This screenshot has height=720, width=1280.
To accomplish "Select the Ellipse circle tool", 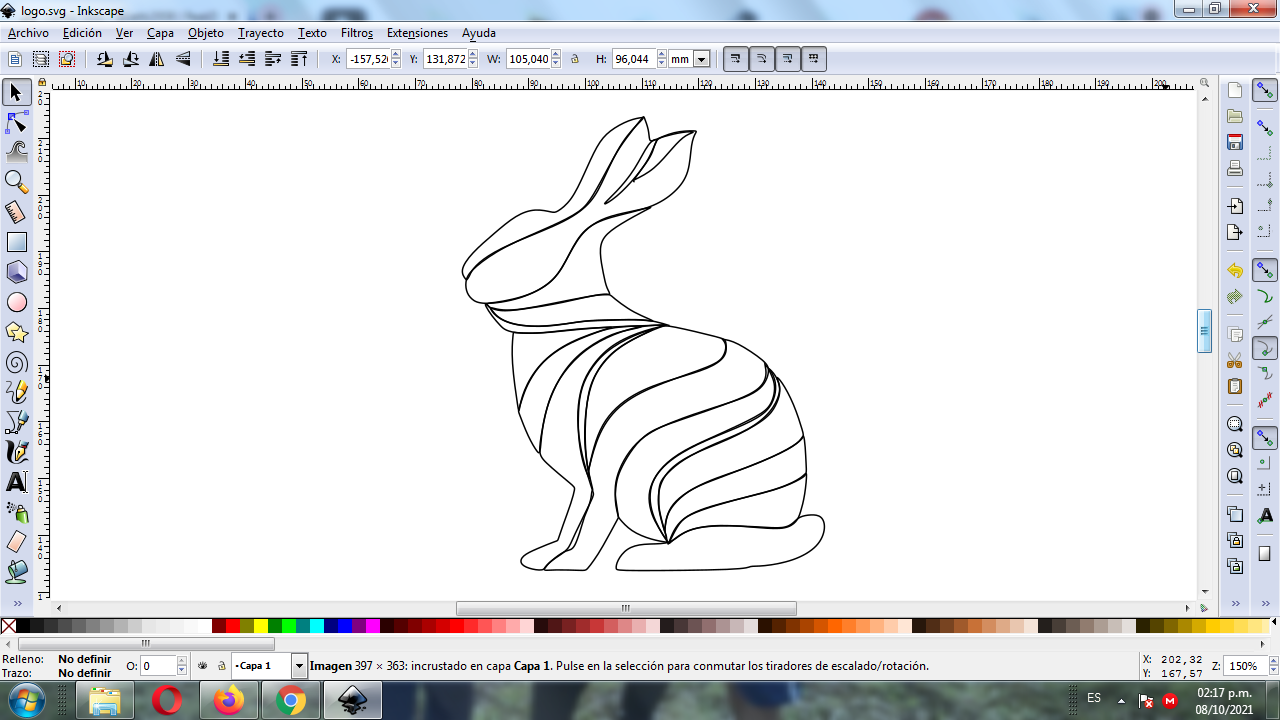I will pos(16,302).
